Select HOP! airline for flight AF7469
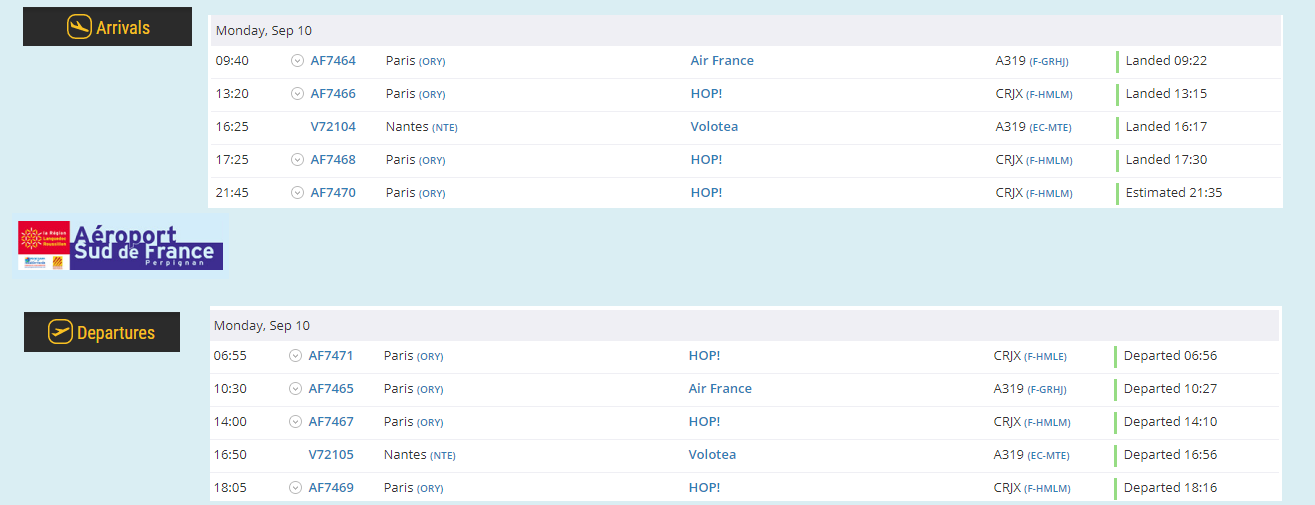 pos(704,488)
